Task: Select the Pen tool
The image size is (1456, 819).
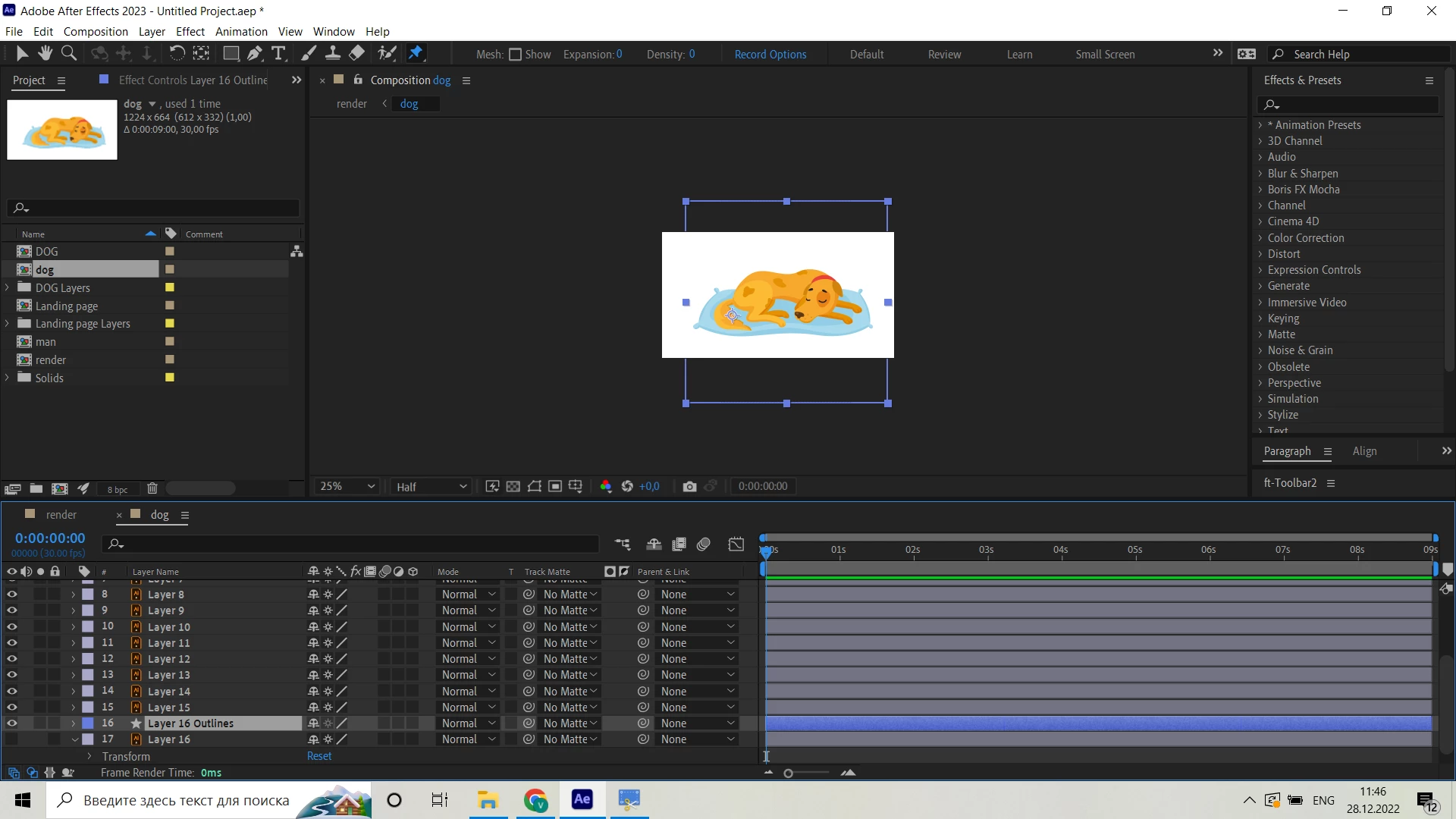Action: coord(255,53)
